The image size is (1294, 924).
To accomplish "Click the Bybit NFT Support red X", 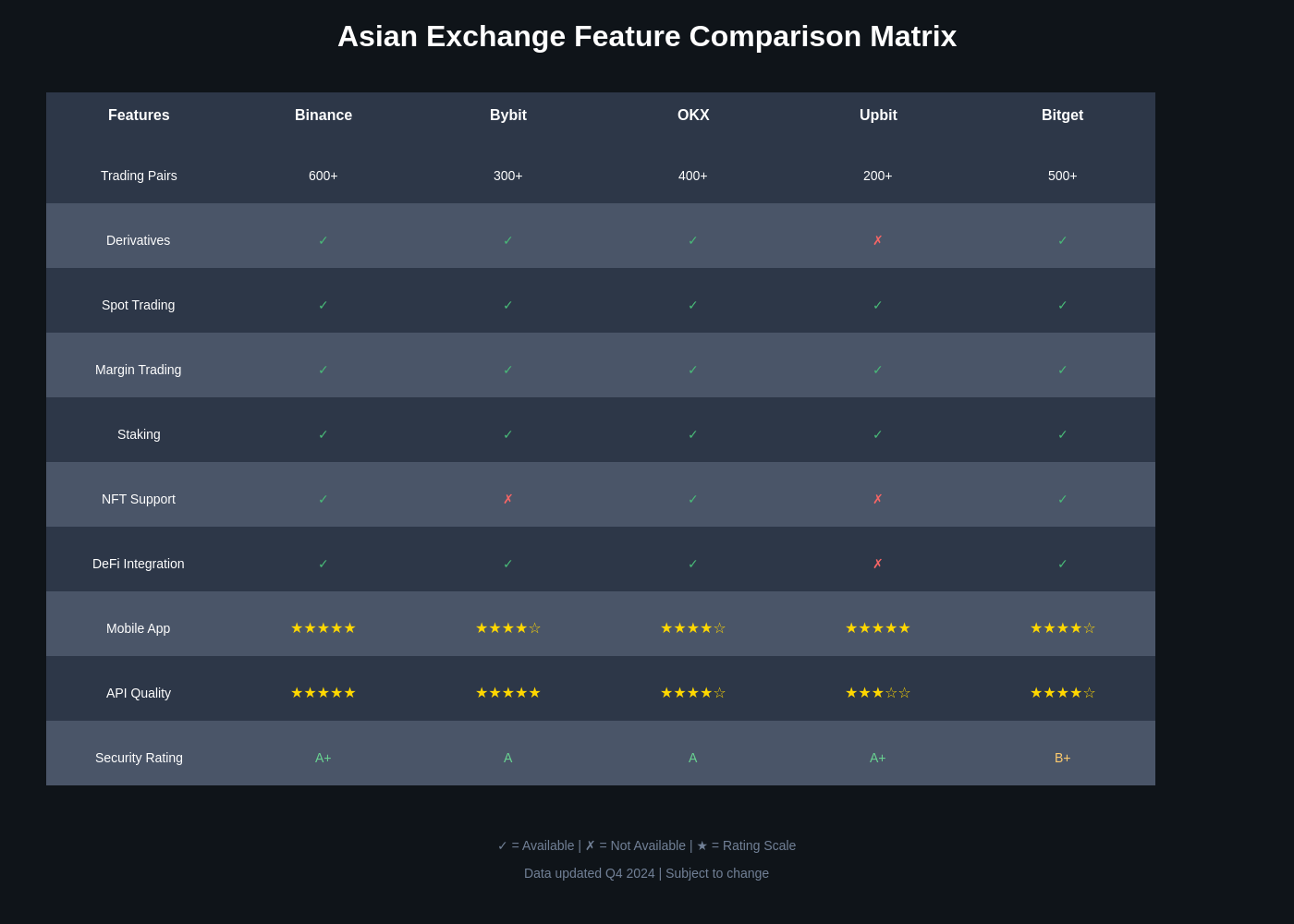I will click(x=508, y=499).
